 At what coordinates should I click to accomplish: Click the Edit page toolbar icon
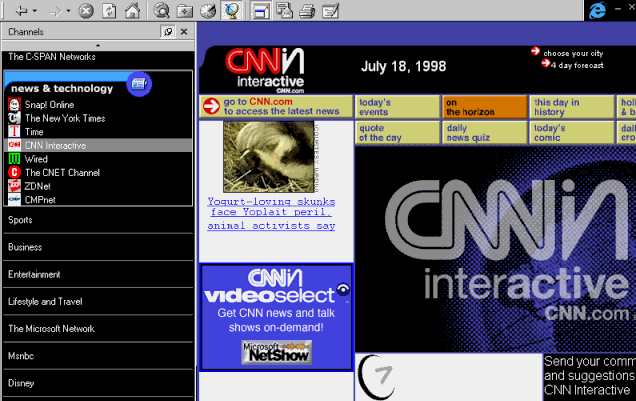(331, 11)
